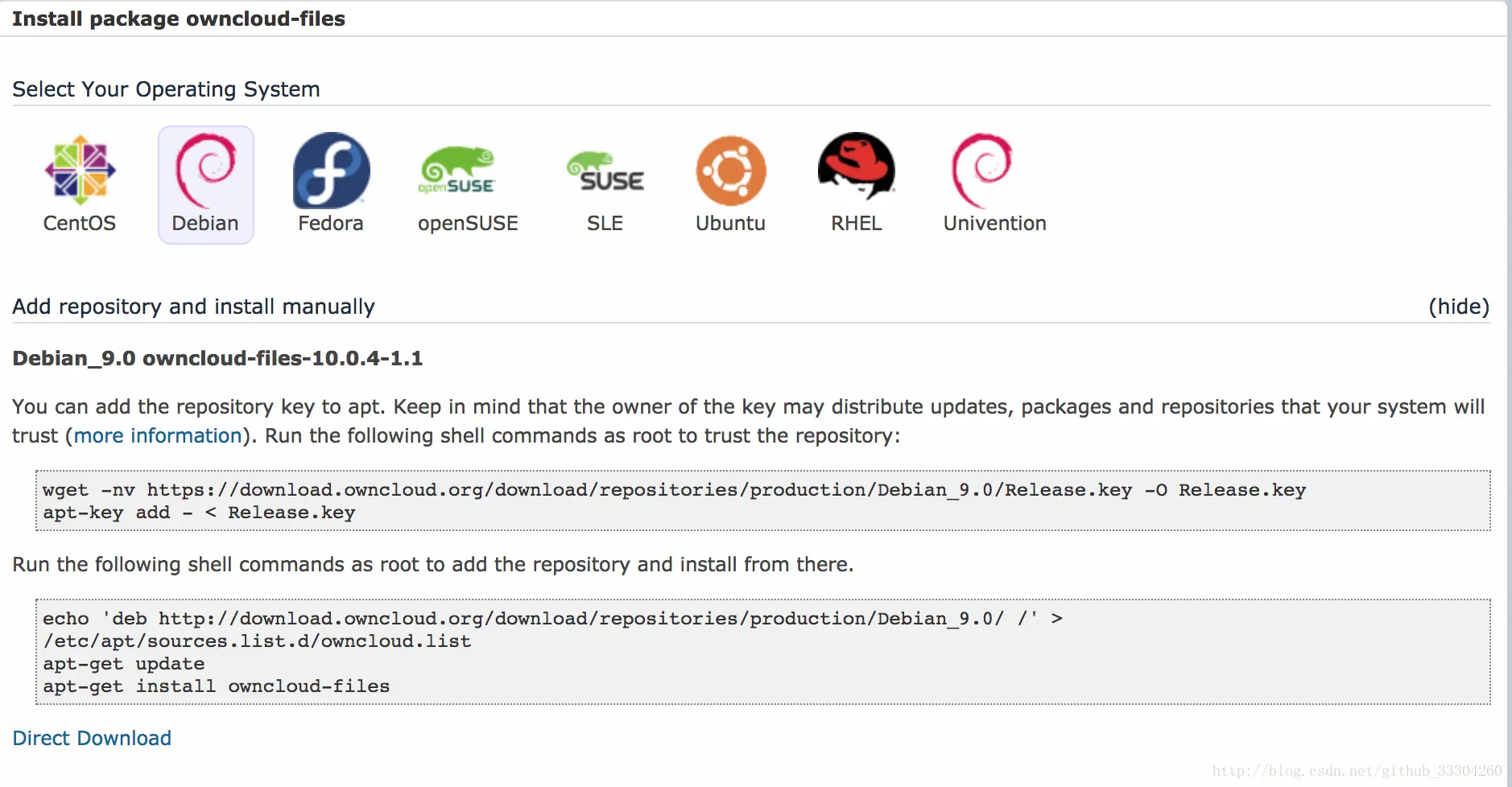The width and height of the screenshot is (1512, 787).
Task: Click the 'Debian_9.0 owncloud-files-10.0.4-1.1' heading
Action: (x=217, y=358)
